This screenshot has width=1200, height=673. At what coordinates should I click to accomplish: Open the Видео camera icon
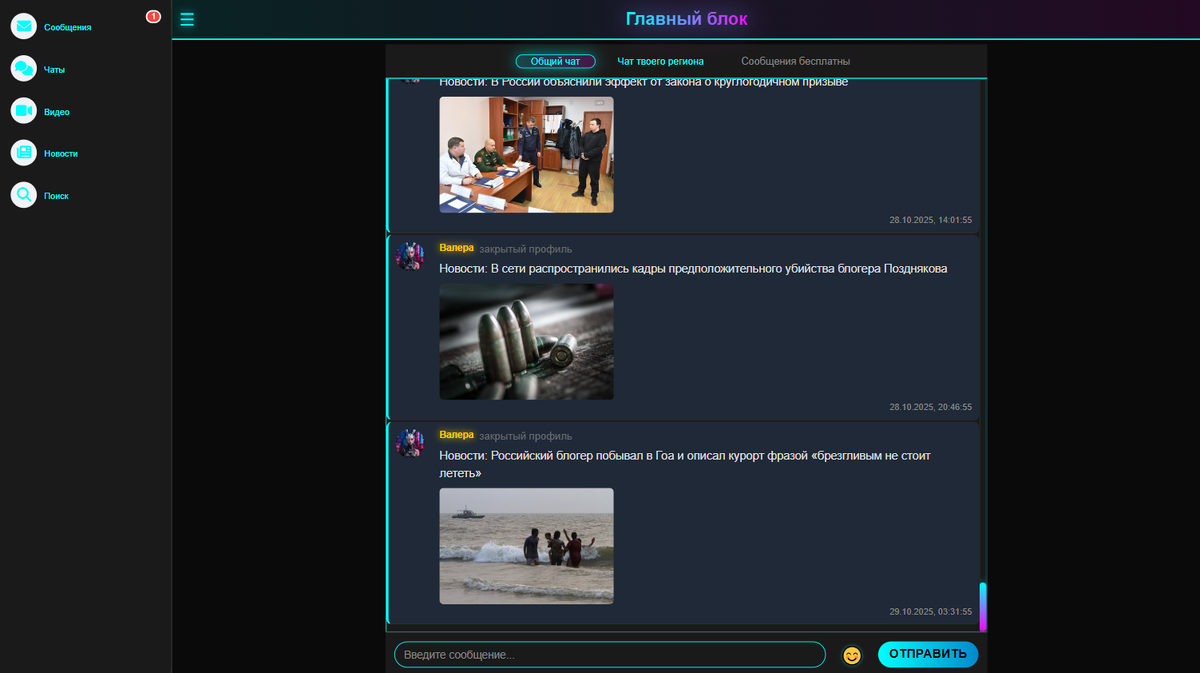(x=24, y=111)
